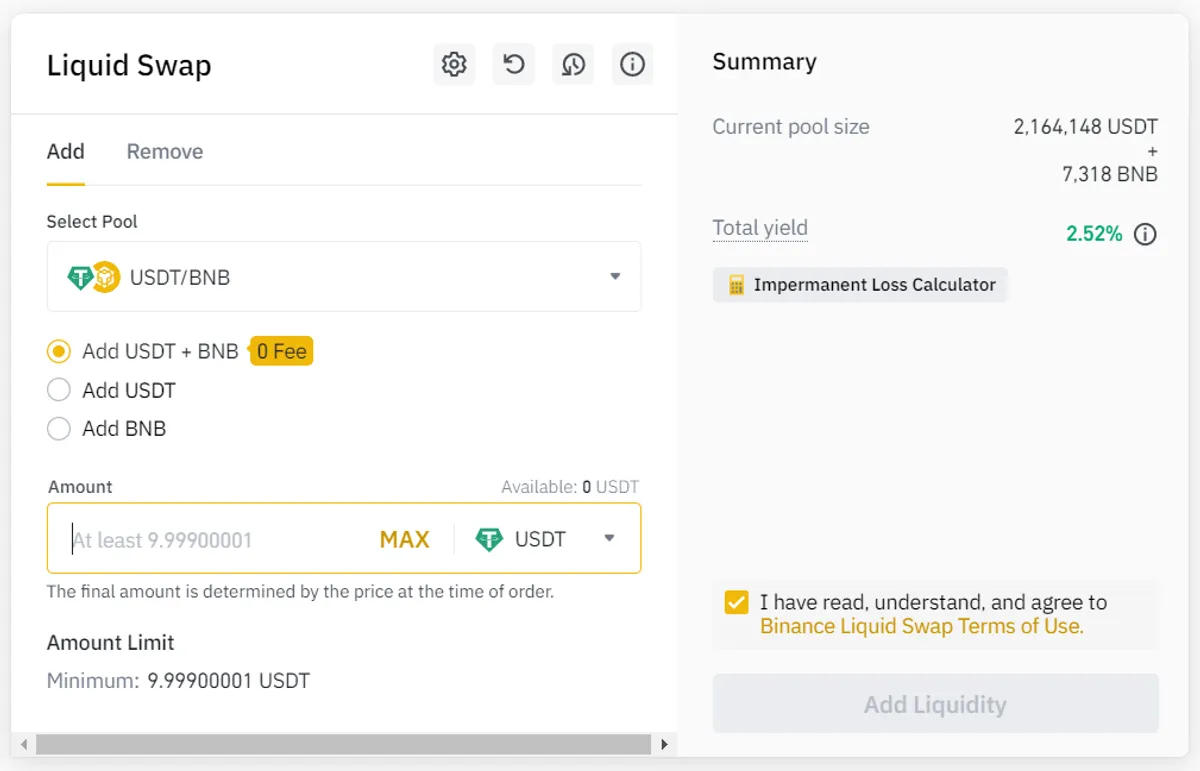Click the Total yield underlined label
This screenshot has width=1200, height=771.
tap(760, 228)
